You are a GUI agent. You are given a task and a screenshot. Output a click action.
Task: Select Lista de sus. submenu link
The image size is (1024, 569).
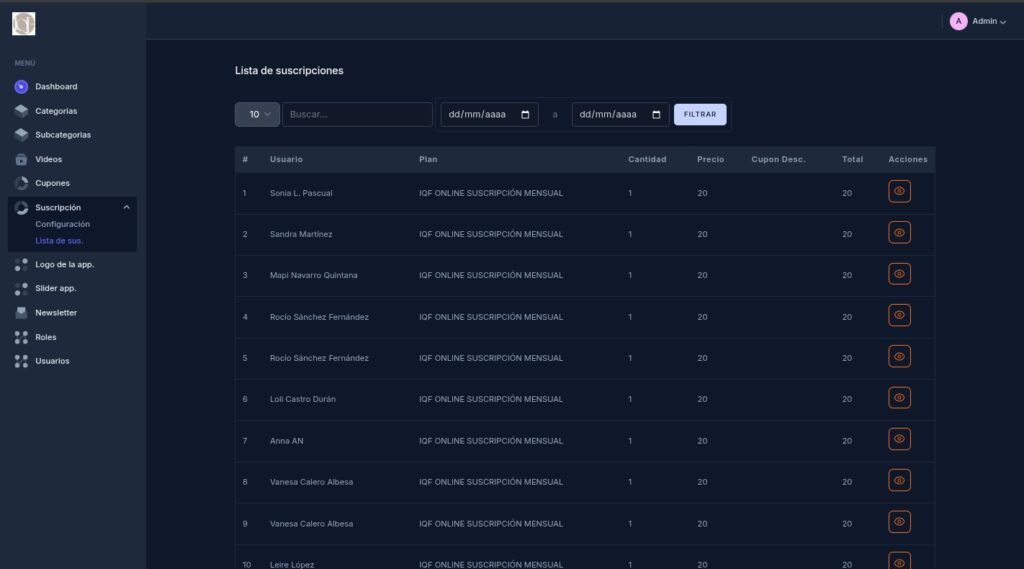pyautogui.click(x=59, y=241)
